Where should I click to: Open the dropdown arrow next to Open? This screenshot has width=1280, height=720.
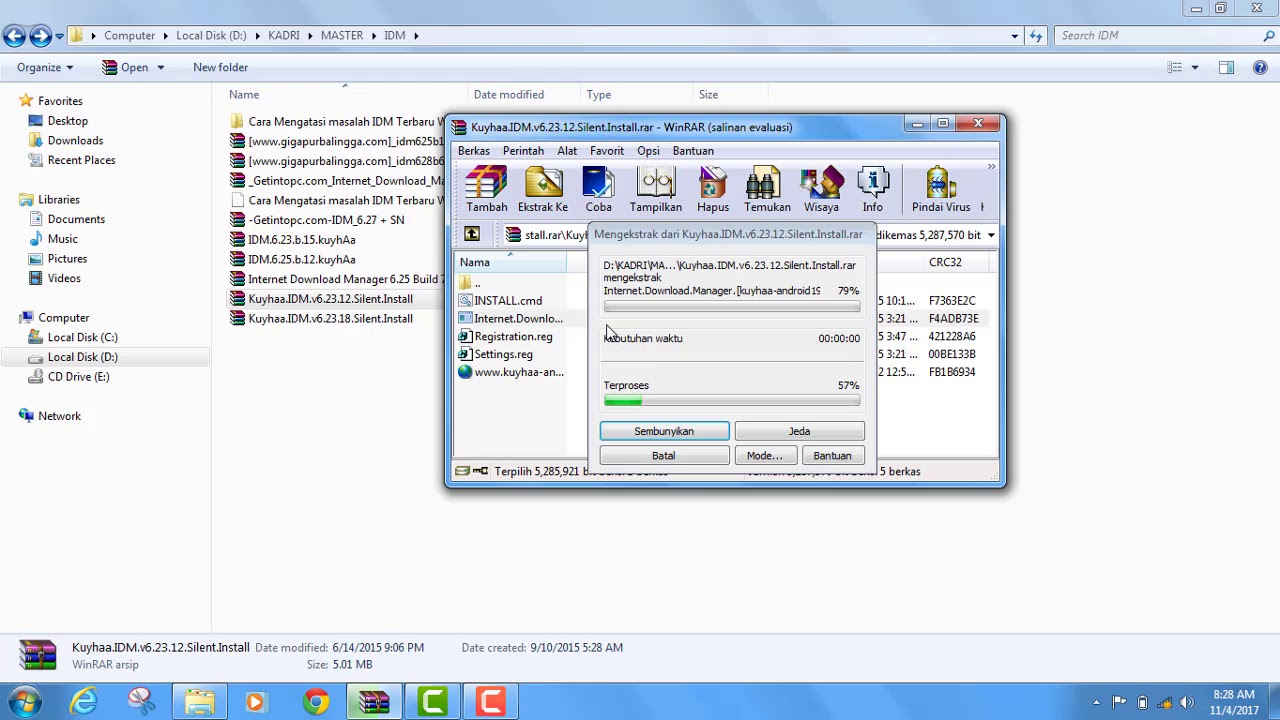point(160,67)
